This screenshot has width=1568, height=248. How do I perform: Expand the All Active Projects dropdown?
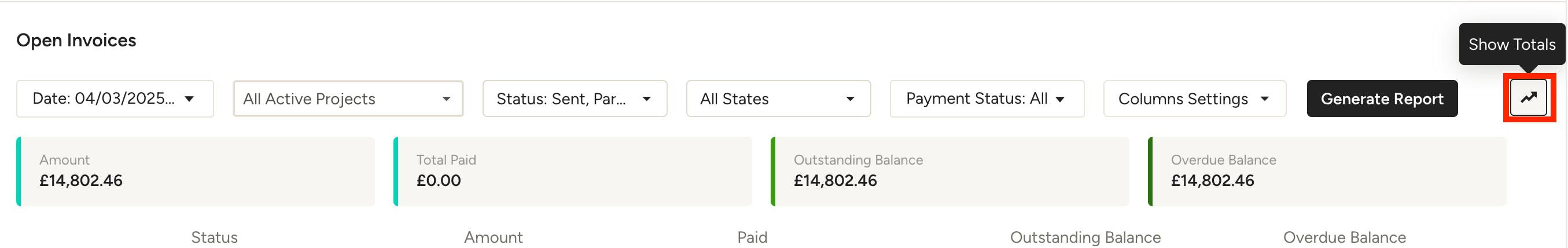click(x=348, y=99)
